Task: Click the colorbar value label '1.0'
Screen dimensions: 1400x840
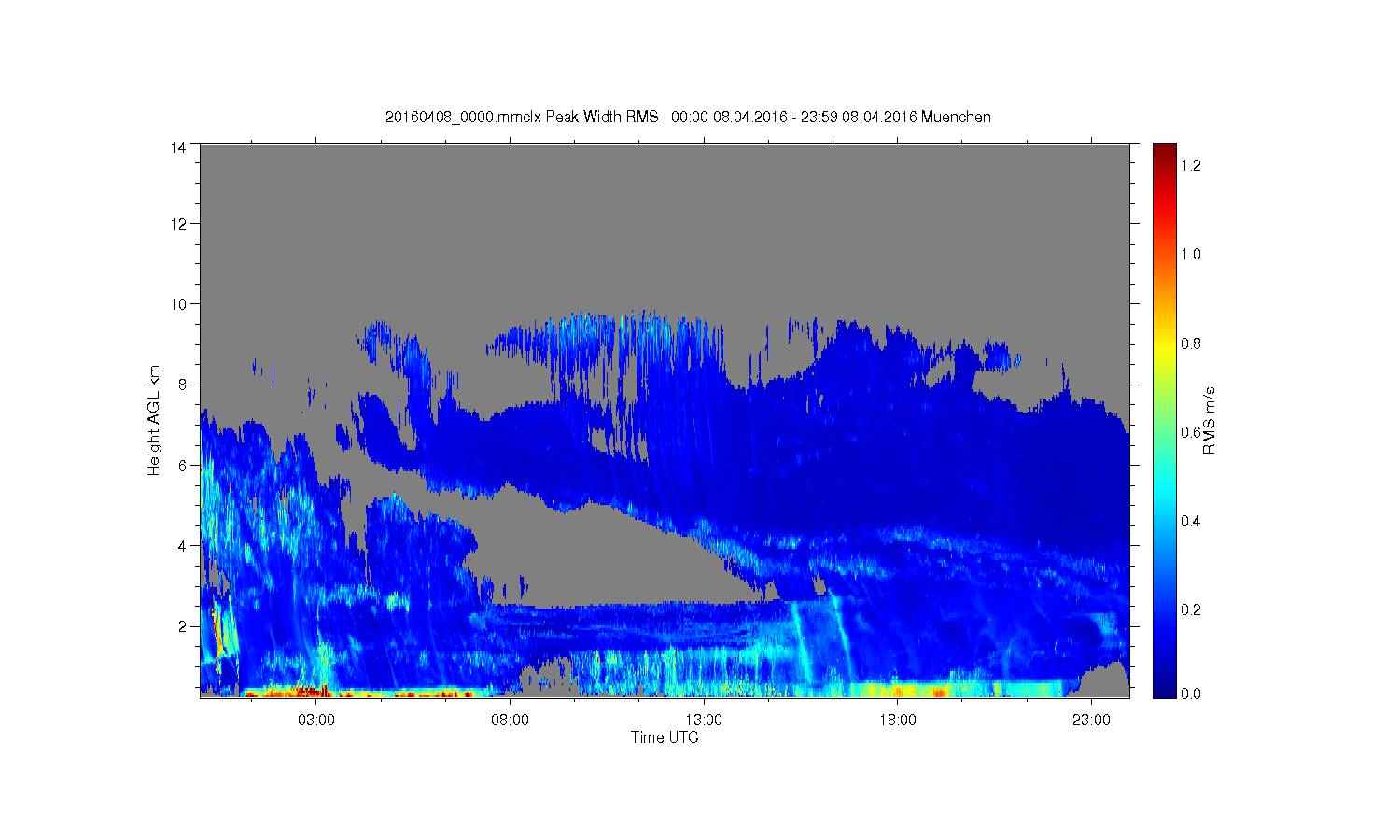Action: click(x=1191, y=255)
